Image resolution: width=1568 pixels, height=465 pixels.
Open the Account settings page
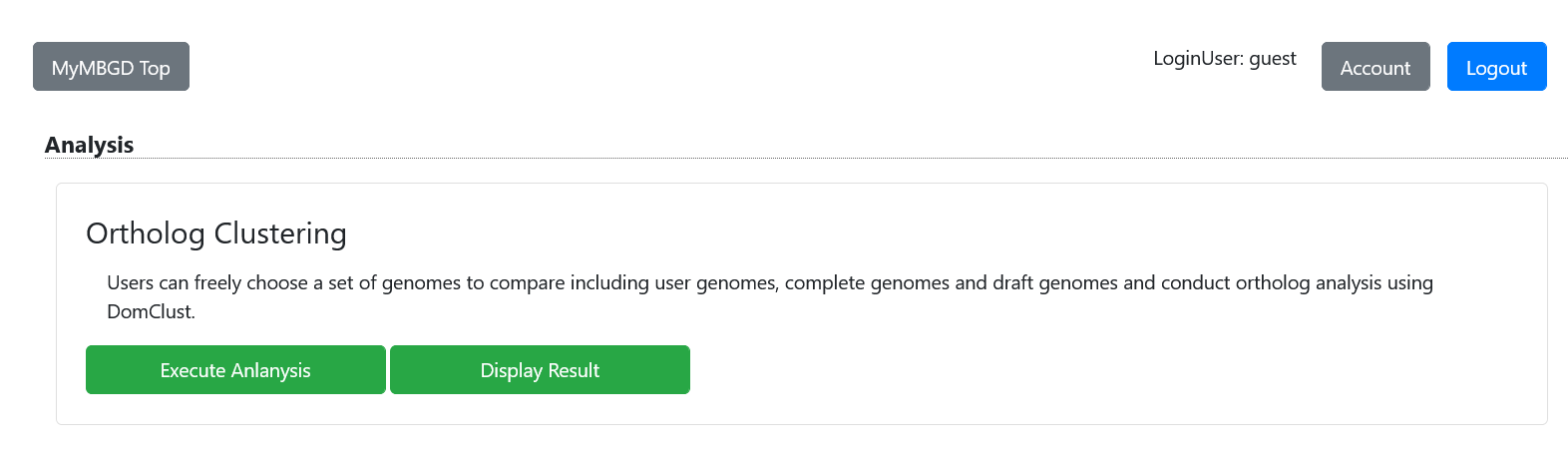1374,67
